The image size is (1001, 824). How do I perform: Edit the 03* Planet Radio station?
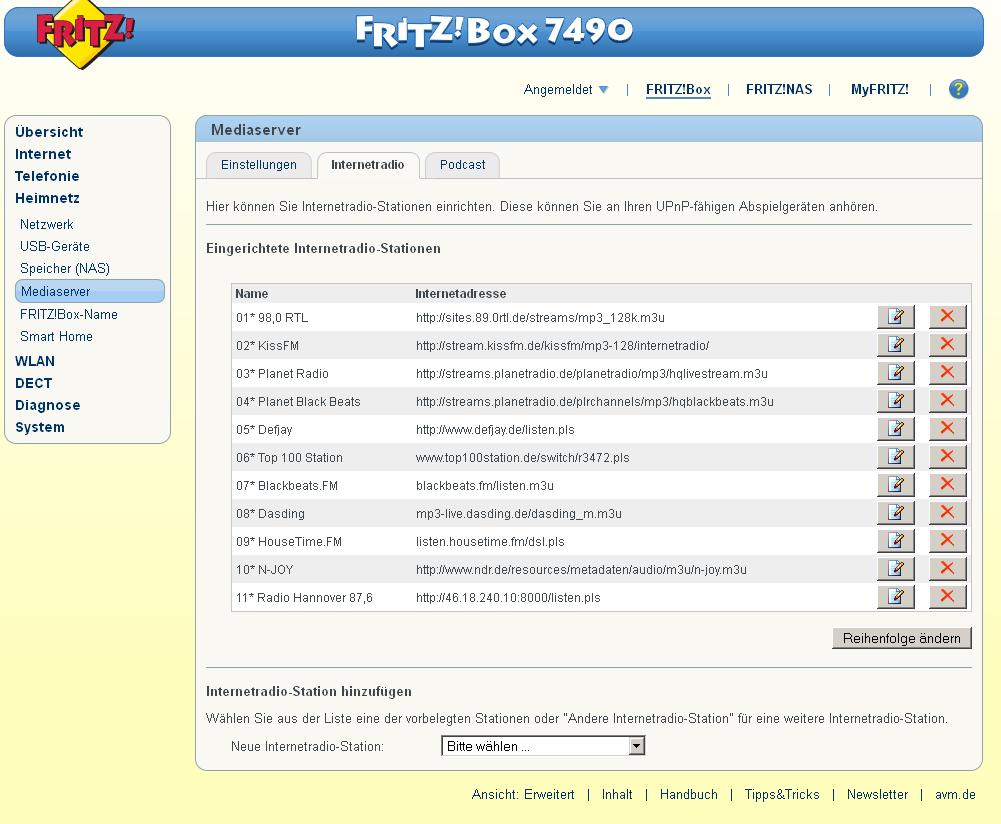[x=896, y=373]
